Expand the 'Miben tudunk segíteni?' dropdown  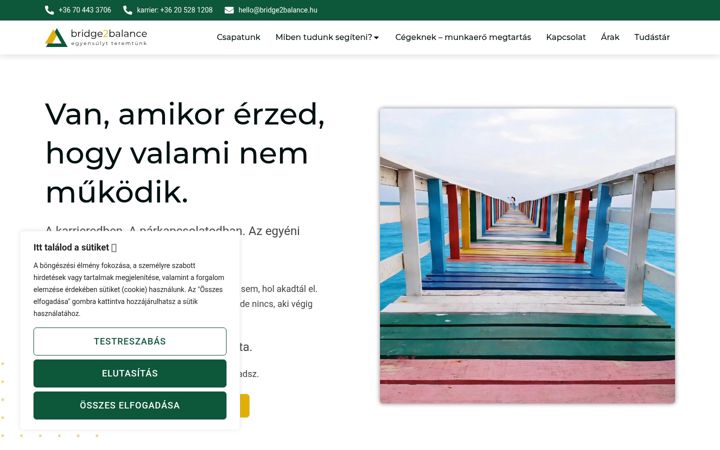coord(327,37)
